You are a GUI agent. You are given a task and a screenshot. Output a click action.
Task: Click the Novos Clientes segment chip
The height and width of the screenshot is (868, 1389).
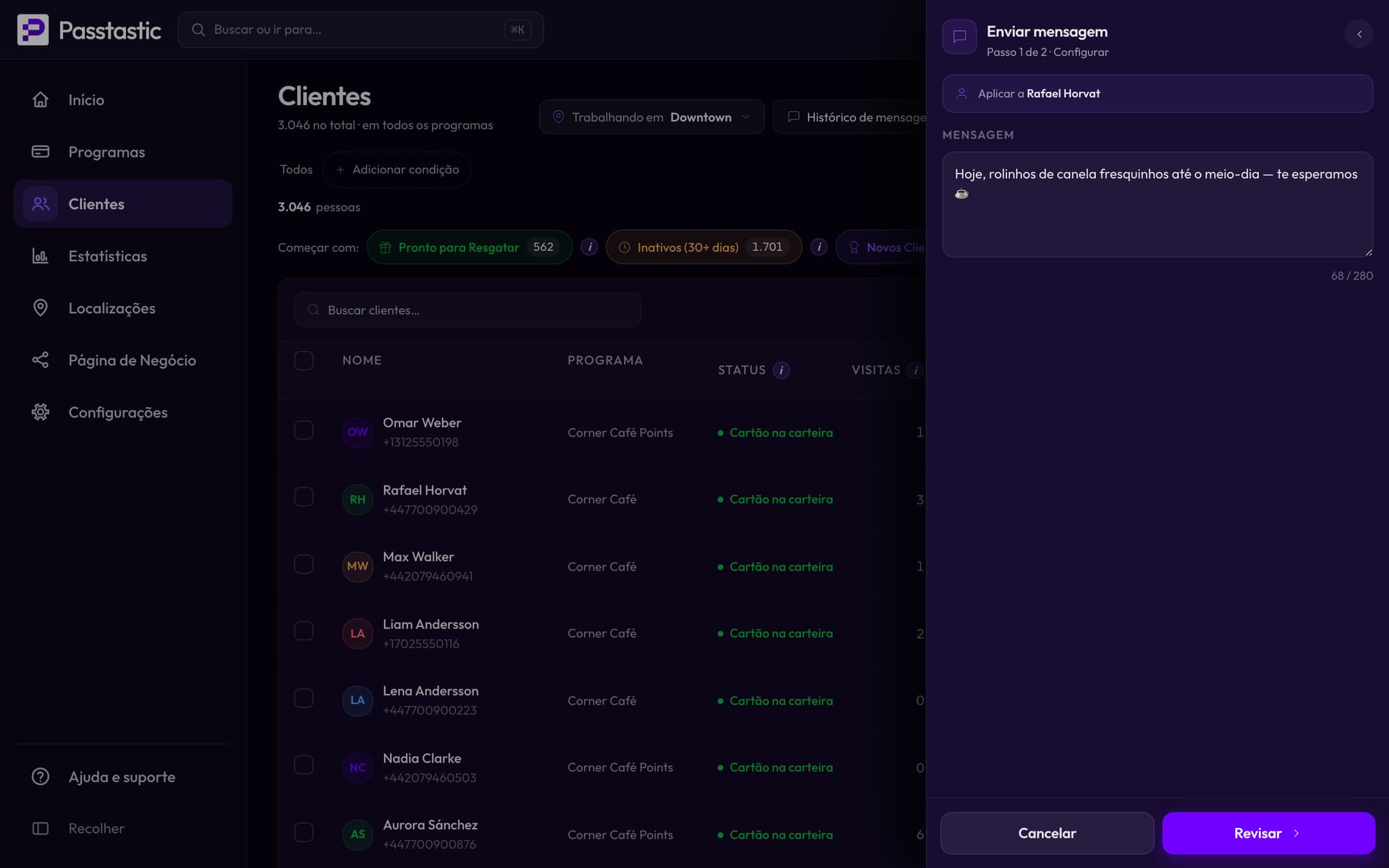click(882, 247)
